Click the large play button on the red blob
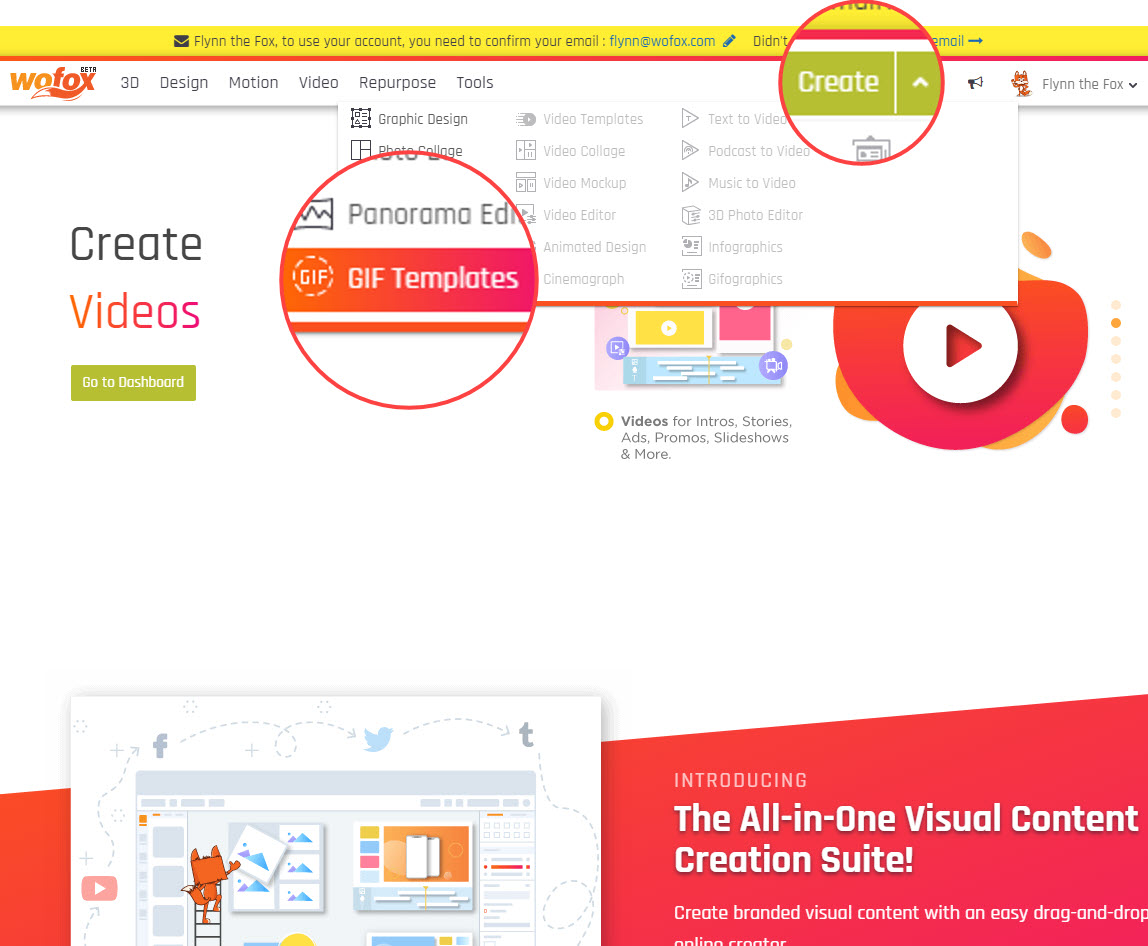The height and width of the screenshot is (946, 1148). tap(960, 346)
